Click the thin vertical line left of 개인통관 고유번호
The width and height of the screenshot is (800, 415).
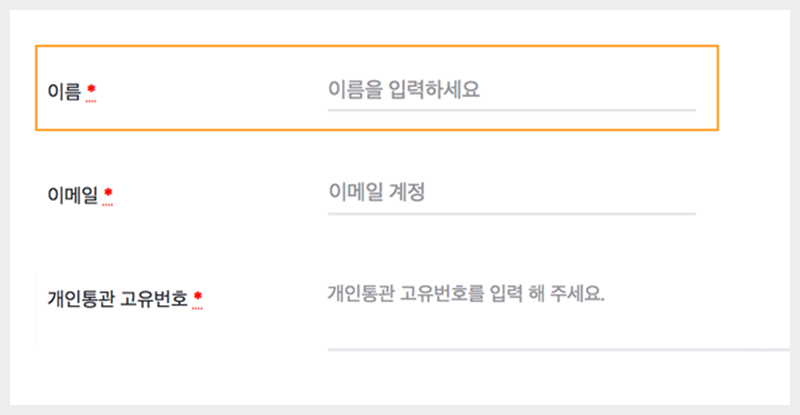pos(37,306)
